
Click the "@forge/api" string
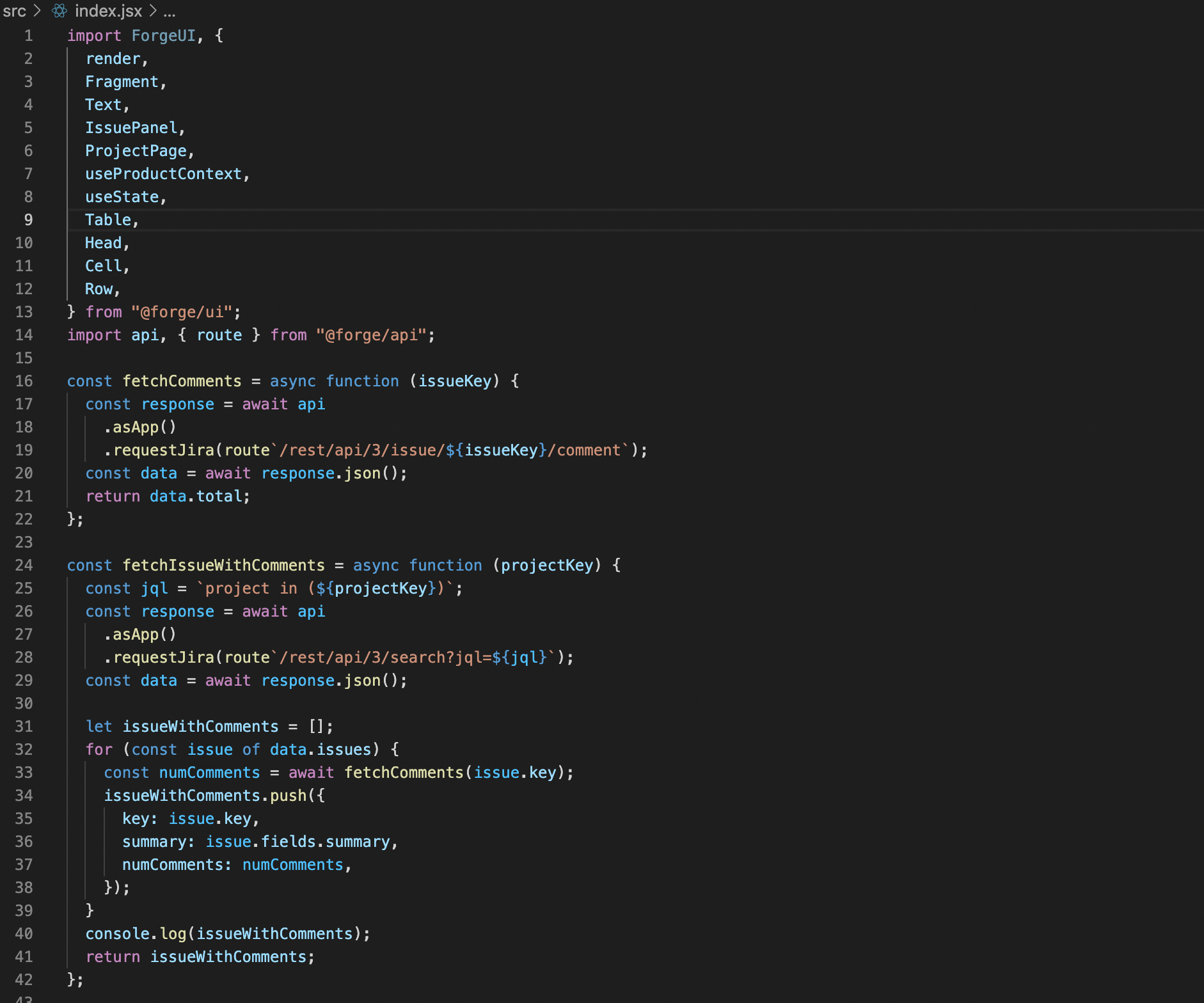click(372, 335)
